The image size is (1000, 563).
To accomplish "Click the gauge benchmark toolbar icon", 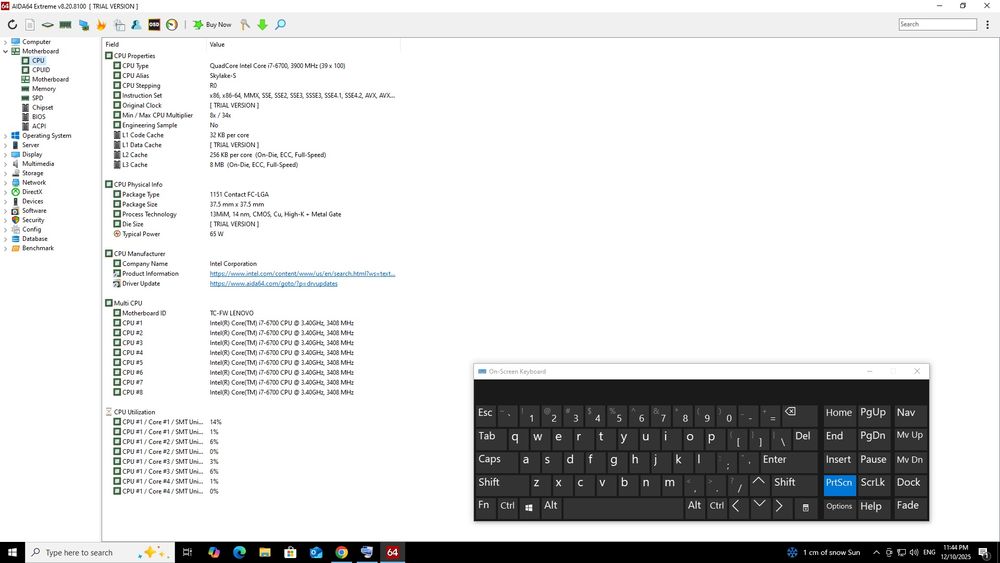I will click(172, 25).
